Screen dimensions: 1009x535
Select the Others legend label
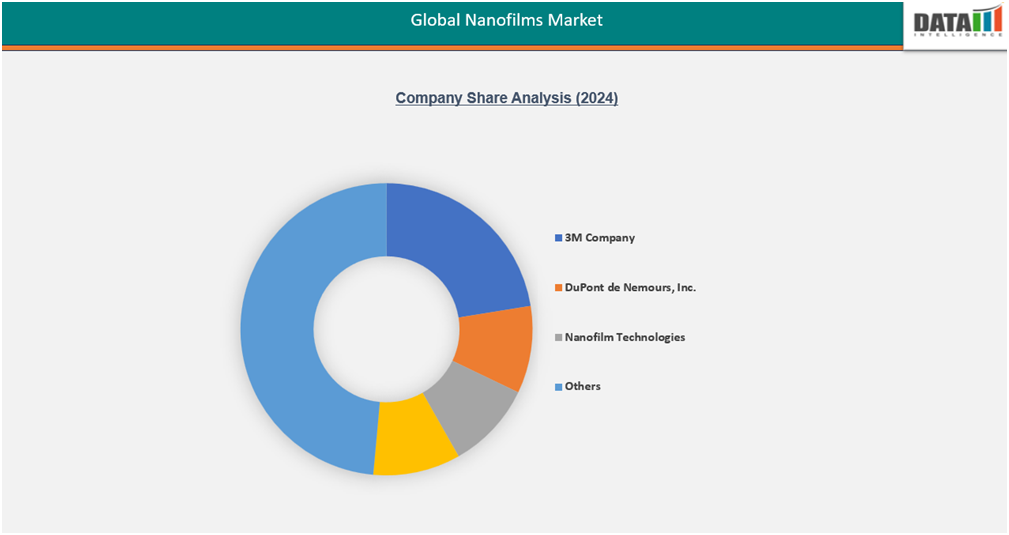583,386
